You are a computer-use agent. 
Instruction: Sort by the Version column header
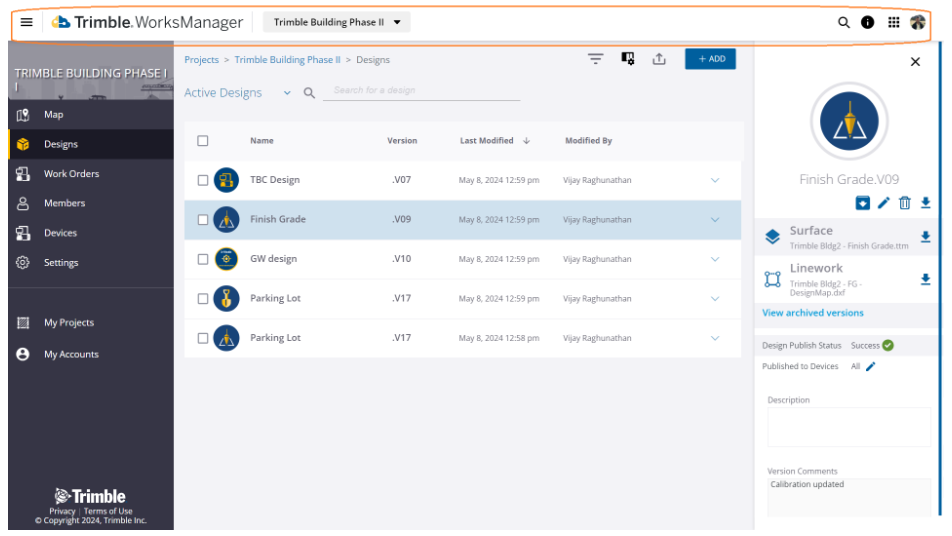click(x=402, y=141)
